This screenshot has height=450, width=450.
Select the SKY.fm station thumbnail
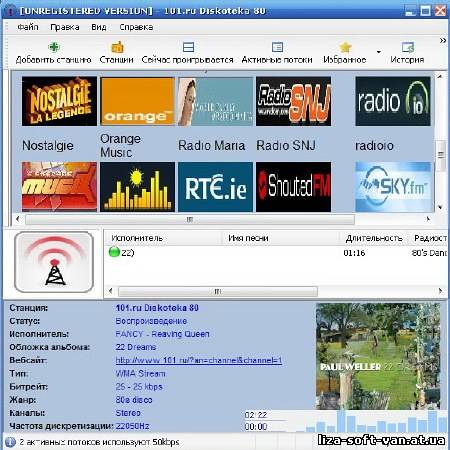coord(393,187)
